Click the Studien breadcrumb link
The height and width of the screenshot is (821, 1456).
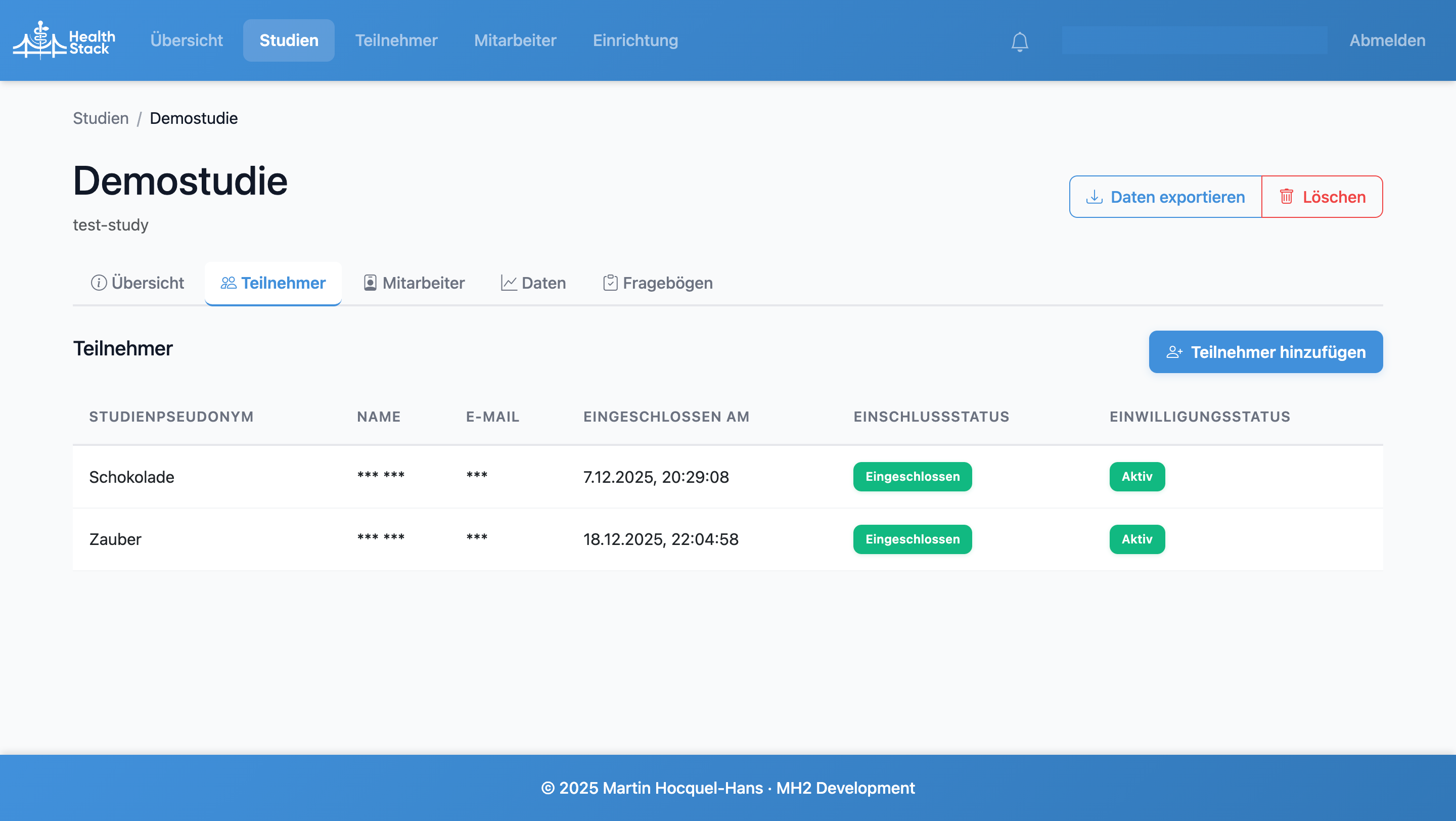(101, 118)
